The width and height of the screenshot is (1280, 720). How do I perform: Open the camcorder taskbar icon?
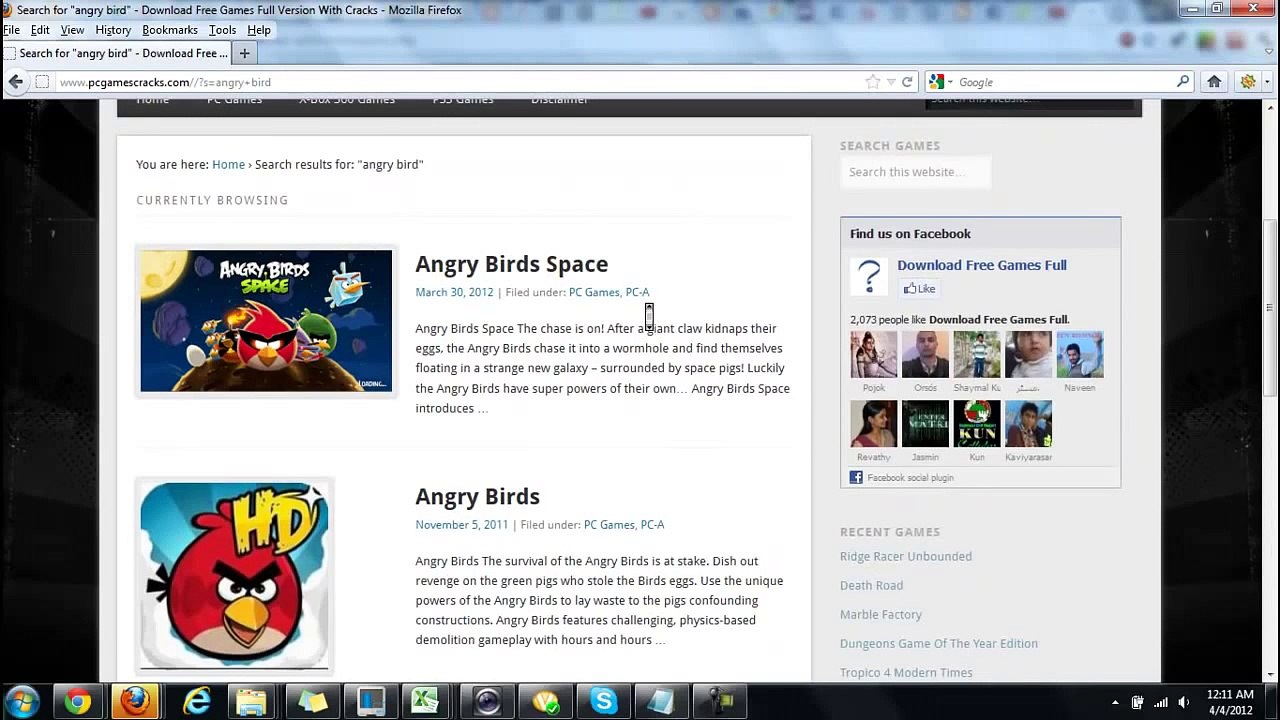[722, 702]
